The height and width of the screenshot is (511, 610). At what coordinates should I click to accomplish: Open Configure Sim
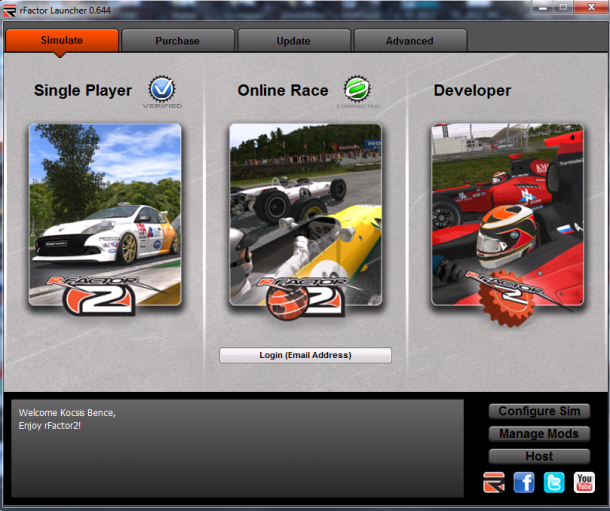pyautogui.click(x=539, y=411)
